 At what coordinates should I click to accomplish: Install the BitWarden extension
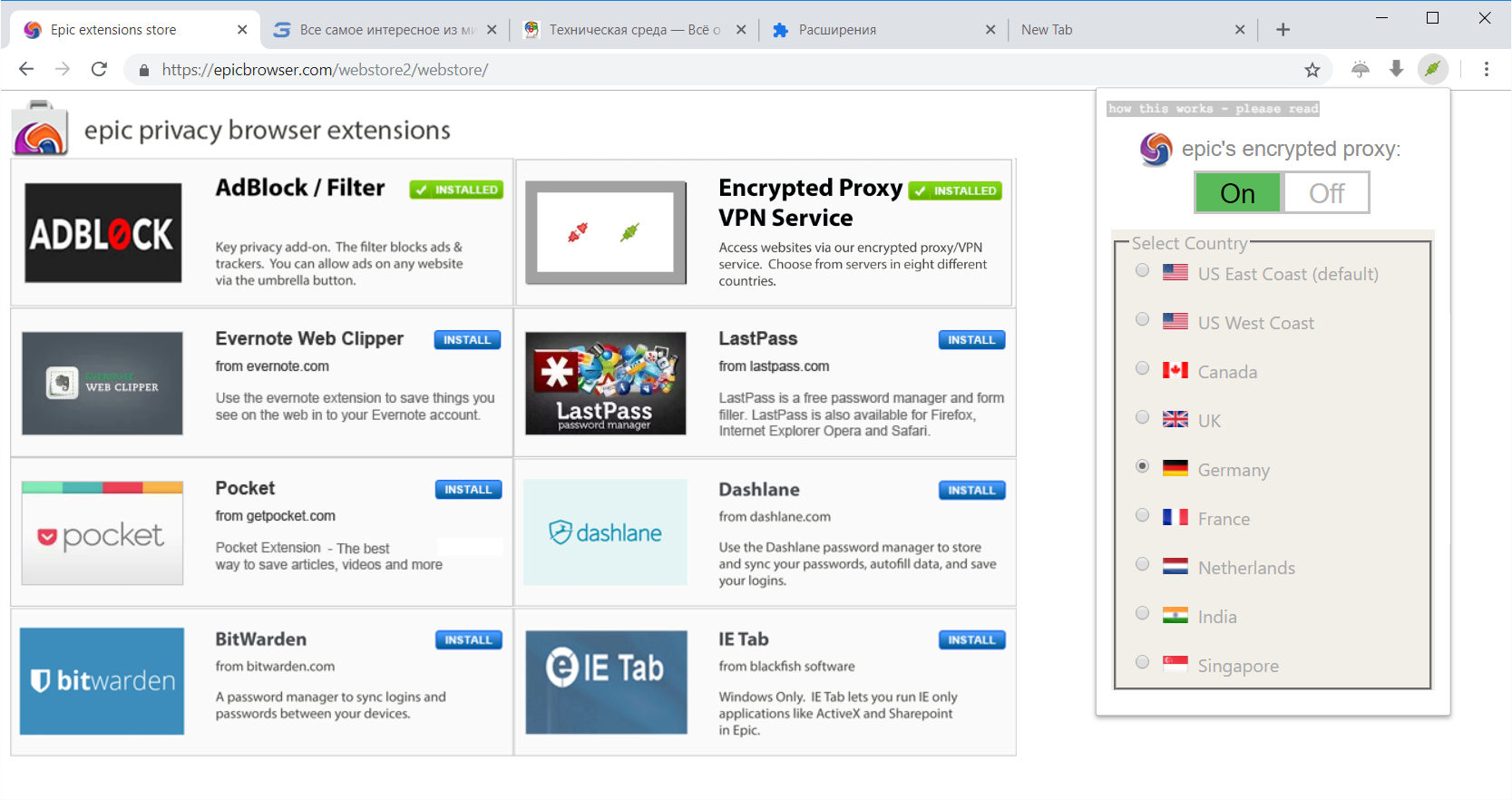point(468,640)
